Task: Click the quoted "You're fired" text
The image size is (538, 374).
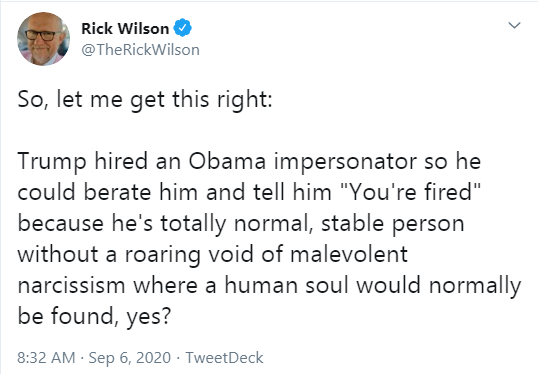Action: click(x=410, y=192)
